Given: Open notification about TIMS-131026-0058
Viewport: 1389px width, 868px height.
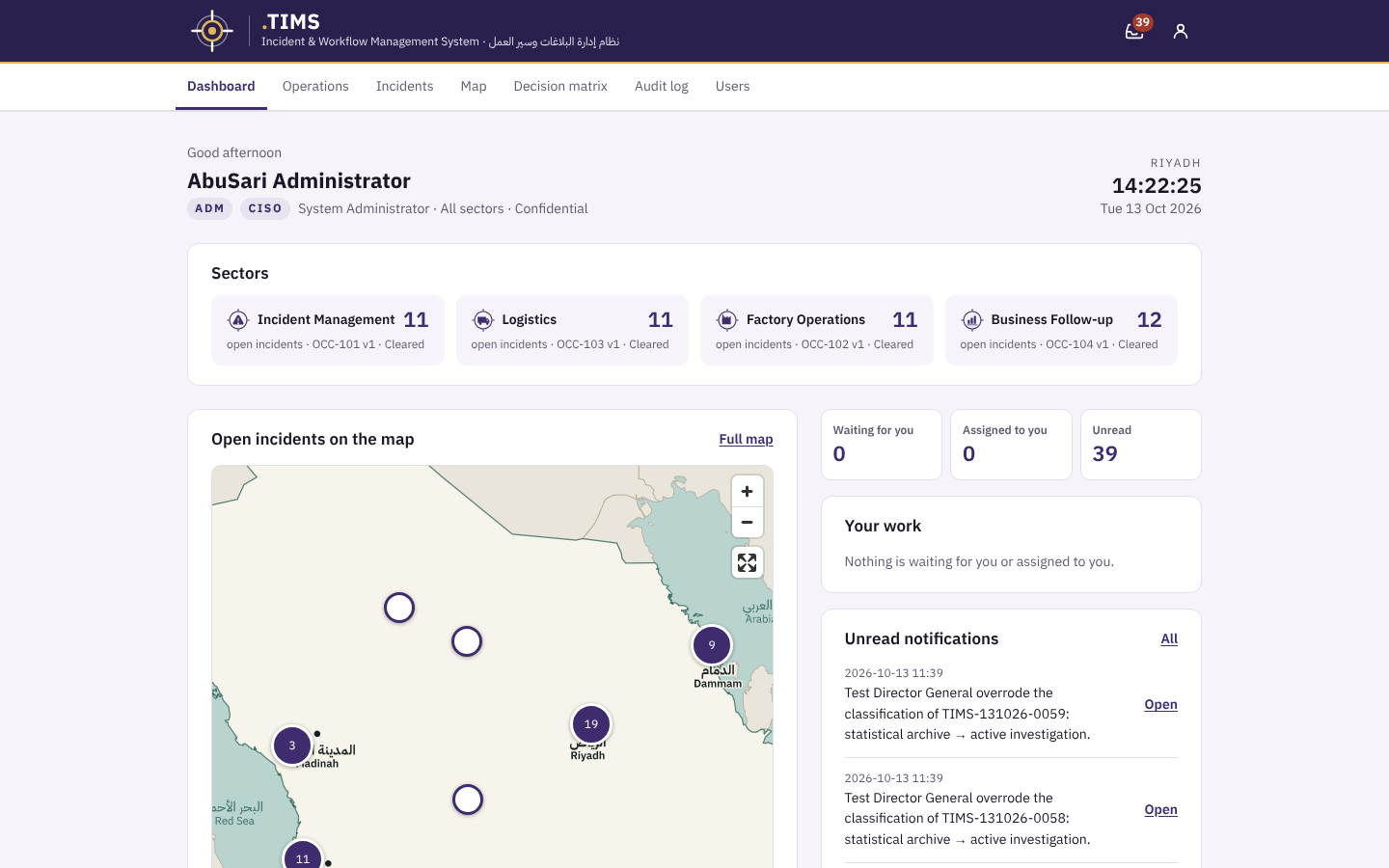Looking at the screenshot, I should click(x=1160, y=809).
